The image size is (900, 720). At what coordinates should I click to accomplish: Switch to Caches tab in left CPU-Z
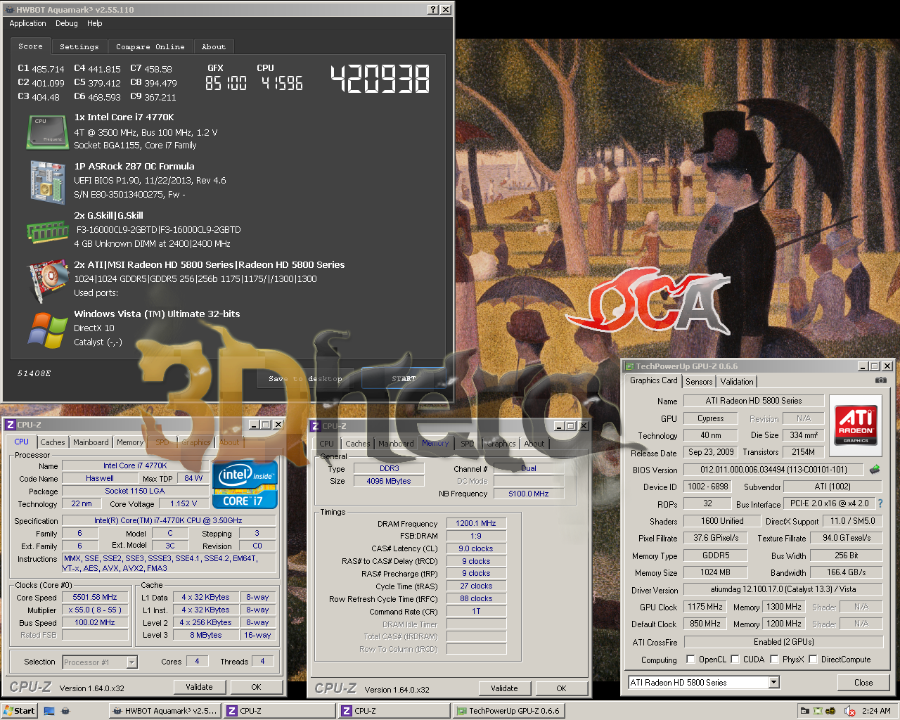click(x=52, y=442)
